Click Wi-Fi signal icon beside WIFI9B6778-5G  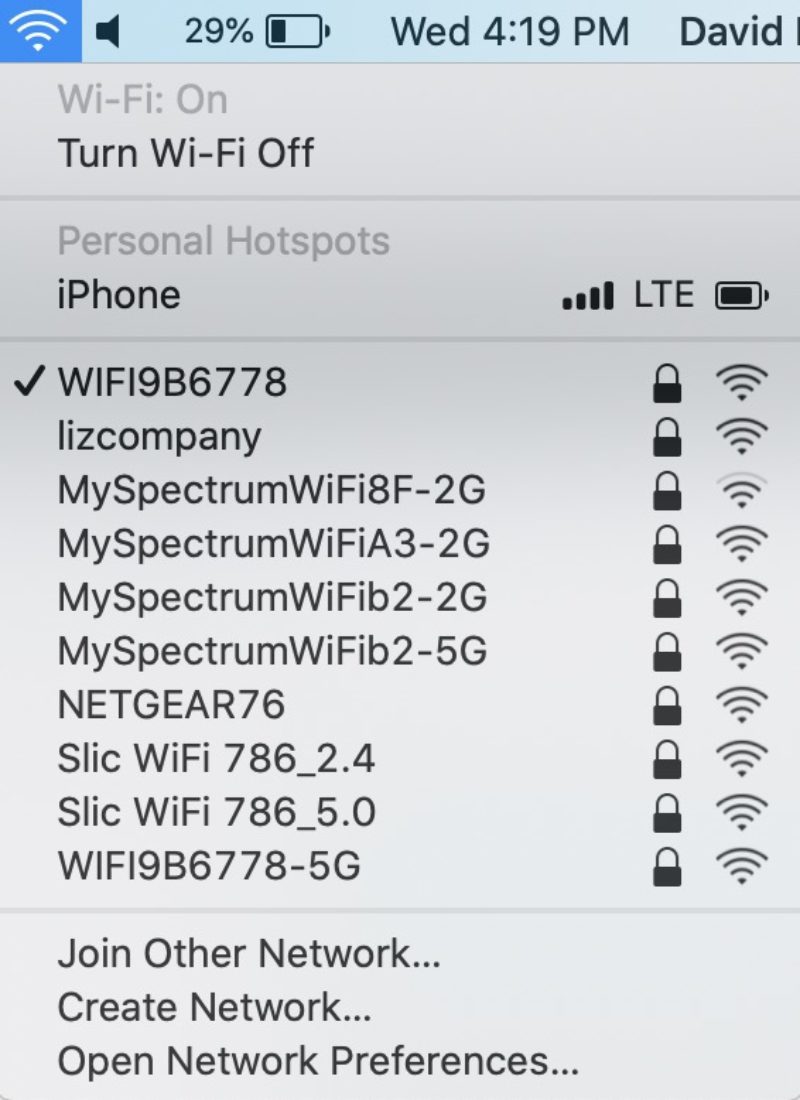click(x=742, y=866)
